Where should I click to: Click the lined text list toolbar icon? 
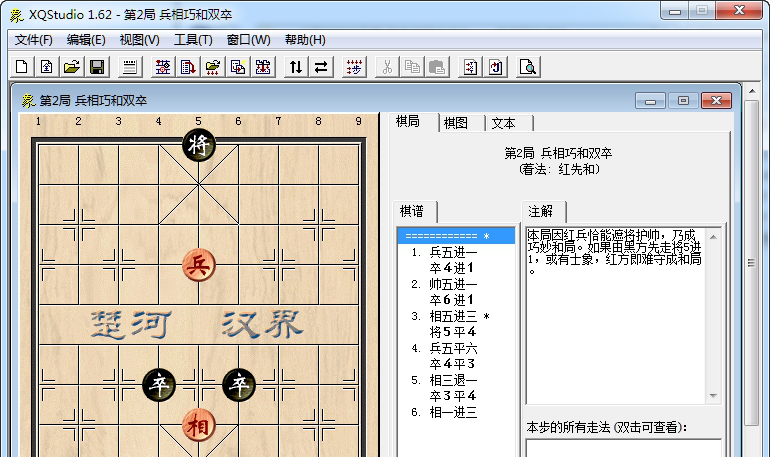(x=130, y=67)
